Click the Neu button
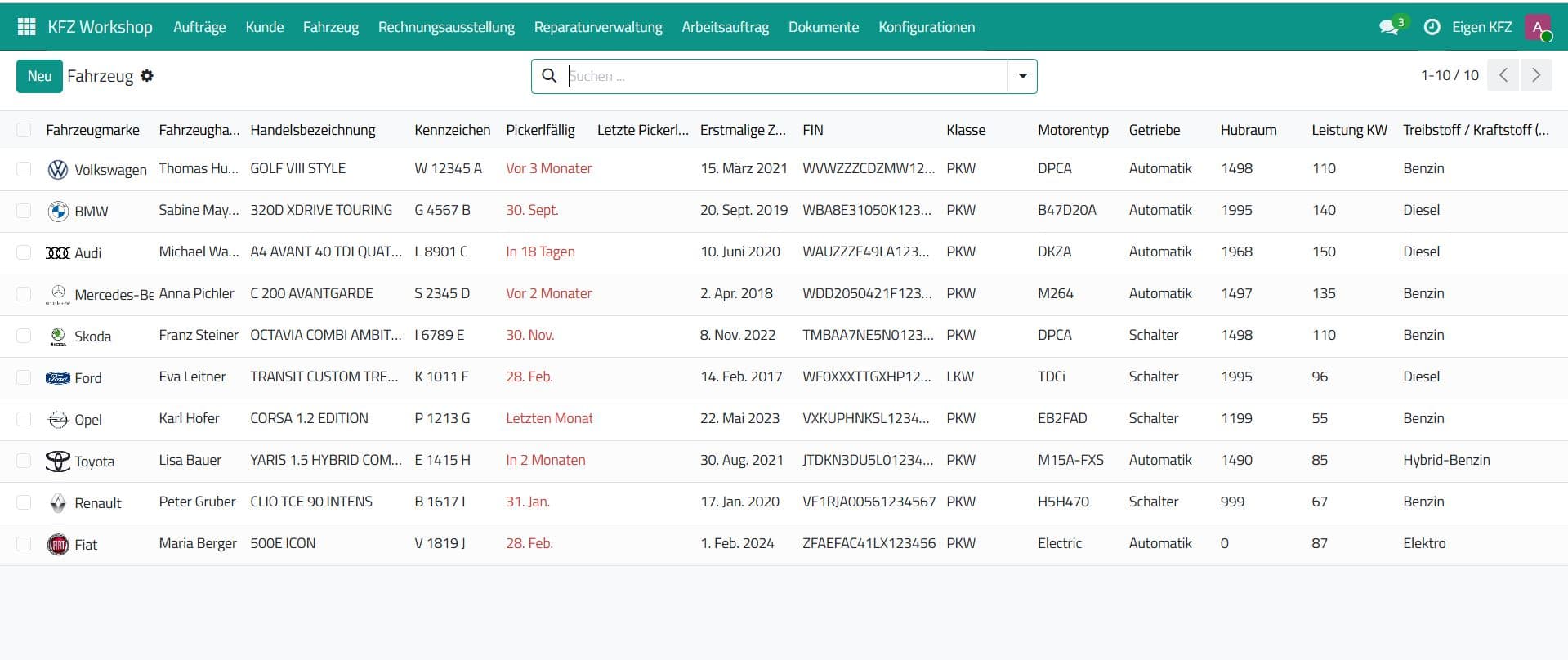This screenshot has width=1568, height=660. 39,76
